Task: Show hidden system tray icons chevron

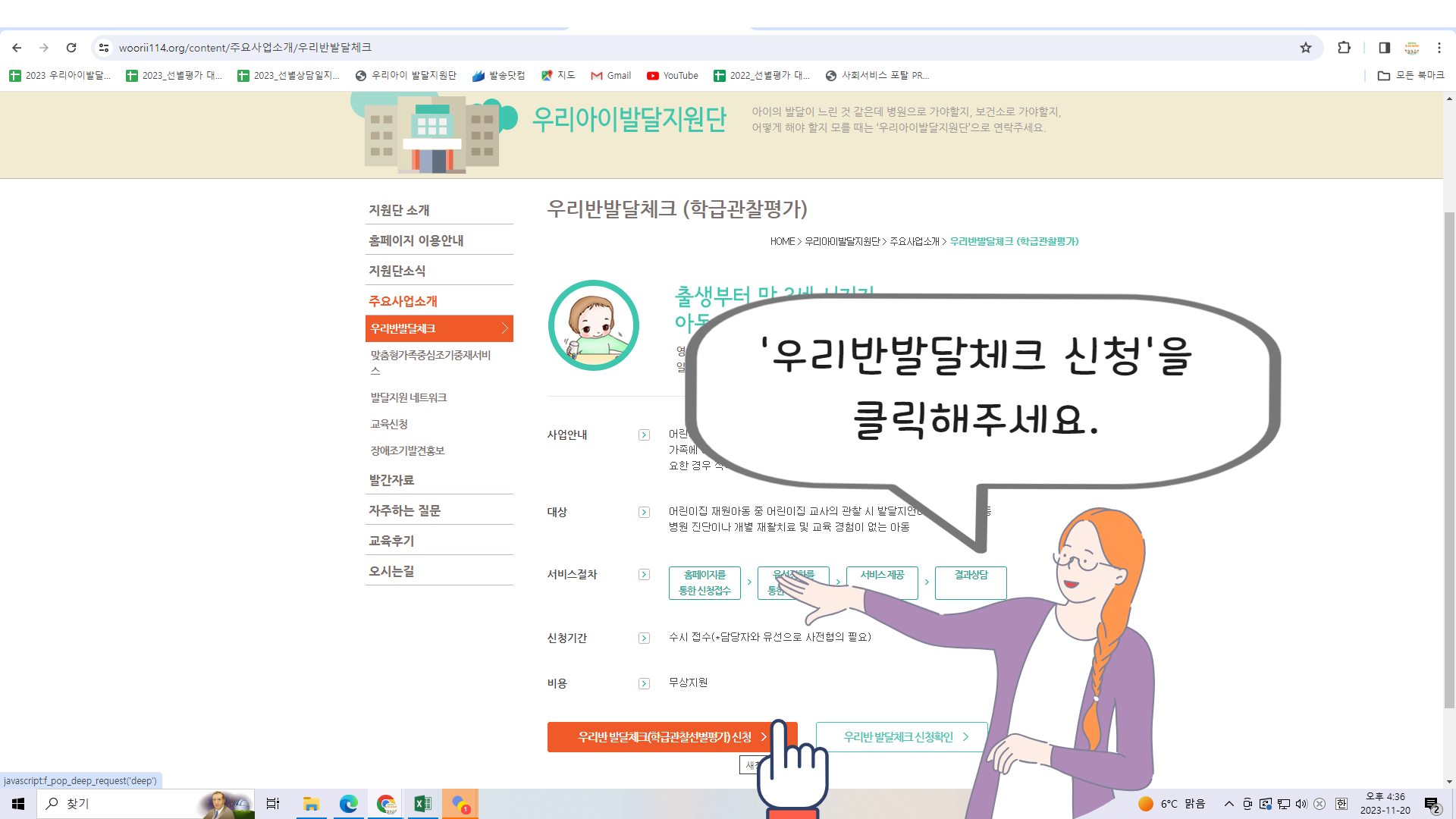Action: [1228, 804]
